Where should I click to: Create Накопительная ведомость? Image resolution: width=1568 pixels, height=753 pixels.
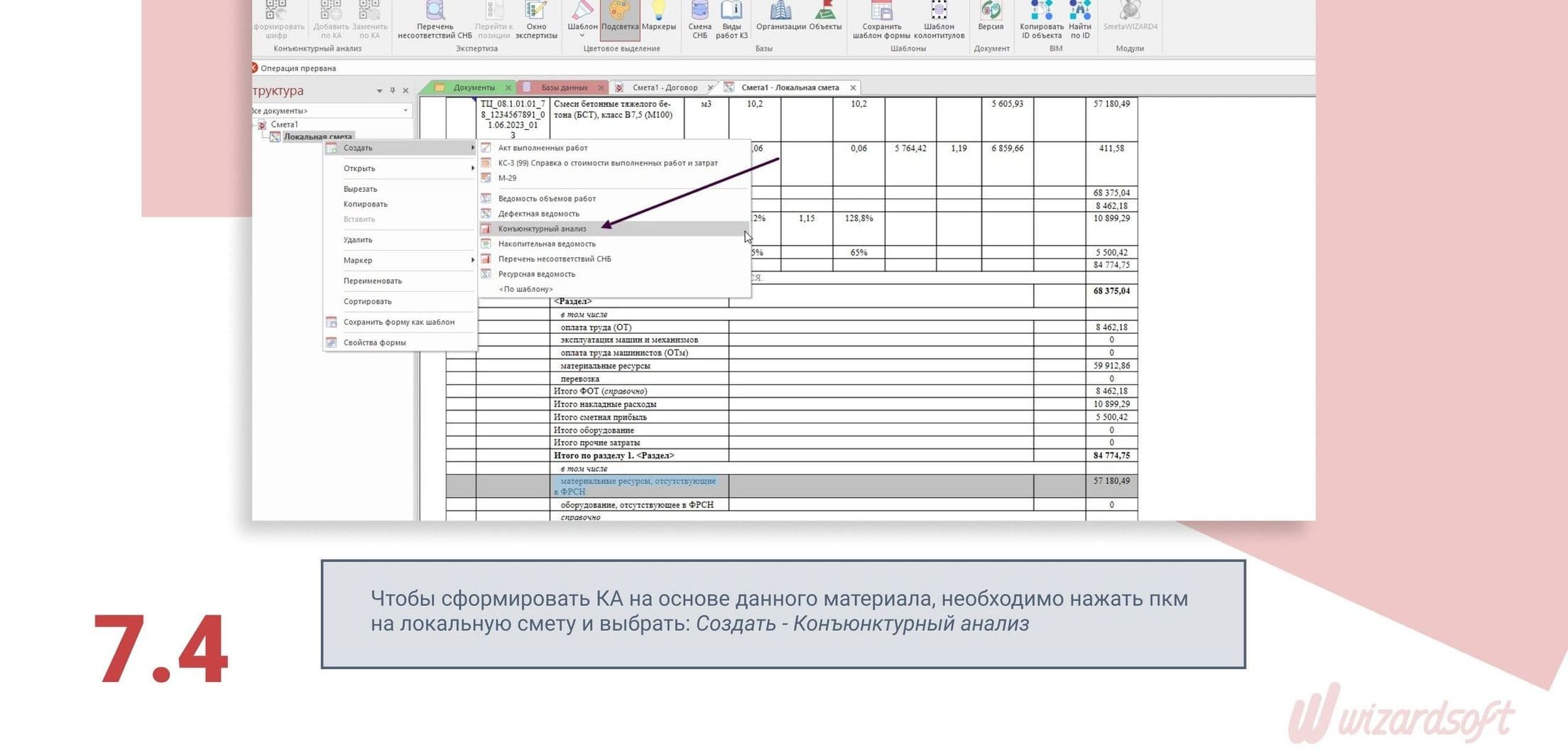tap(547, 244)
